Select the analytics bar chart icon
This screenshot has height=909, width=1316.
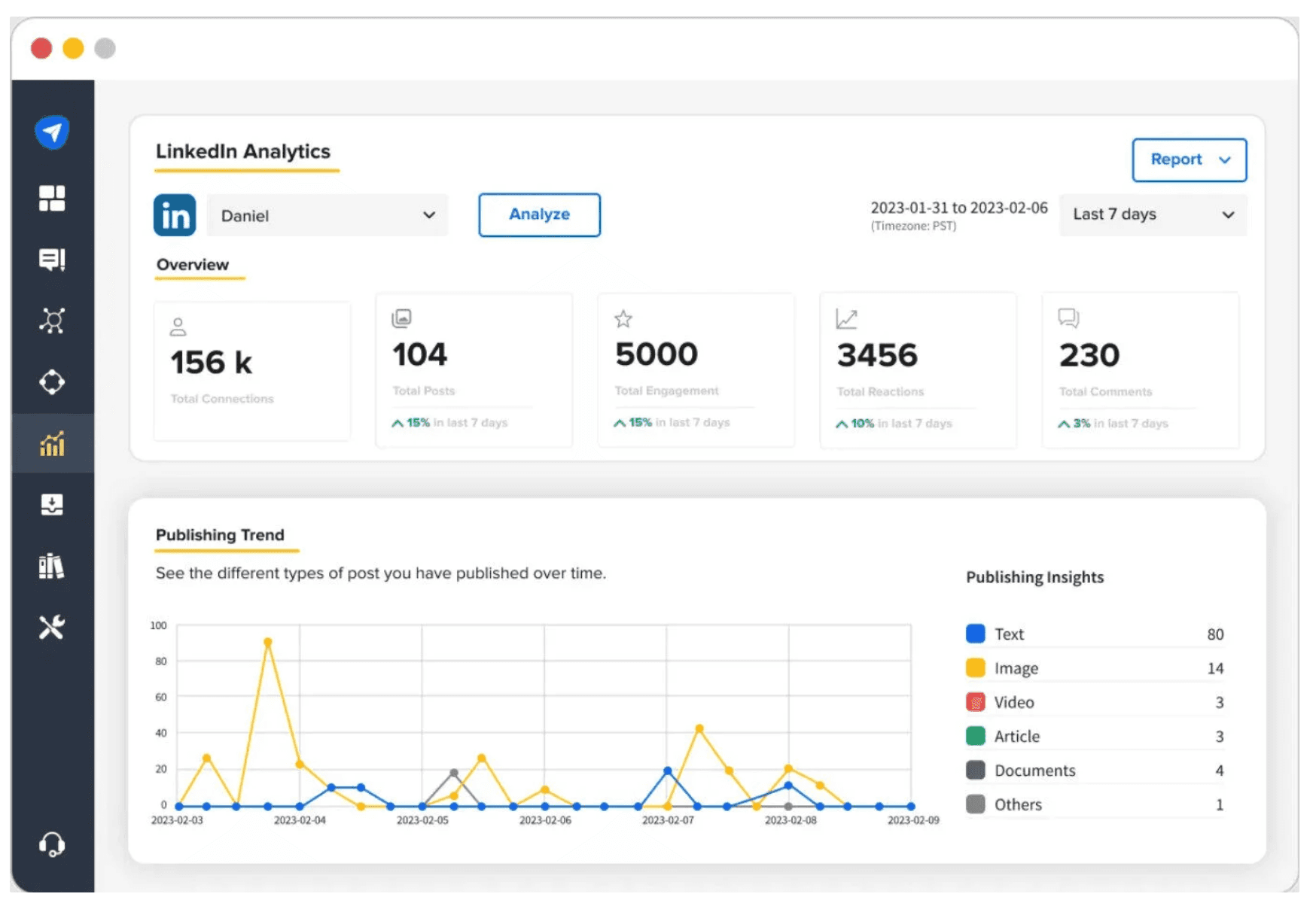click(x=52, y=444)
